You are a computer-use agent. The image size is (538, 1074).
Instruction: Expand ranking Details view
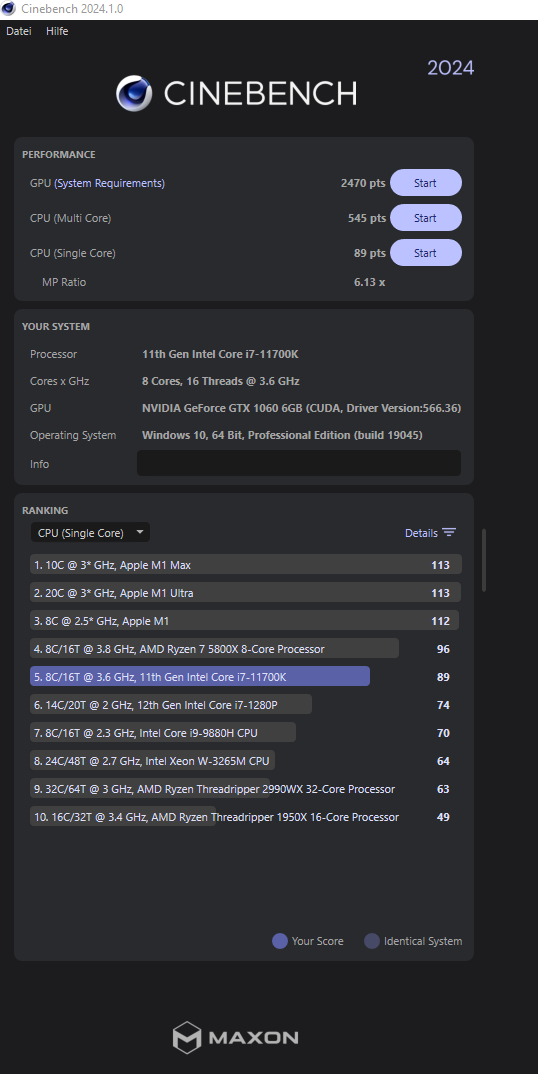(x=430, y=532)
